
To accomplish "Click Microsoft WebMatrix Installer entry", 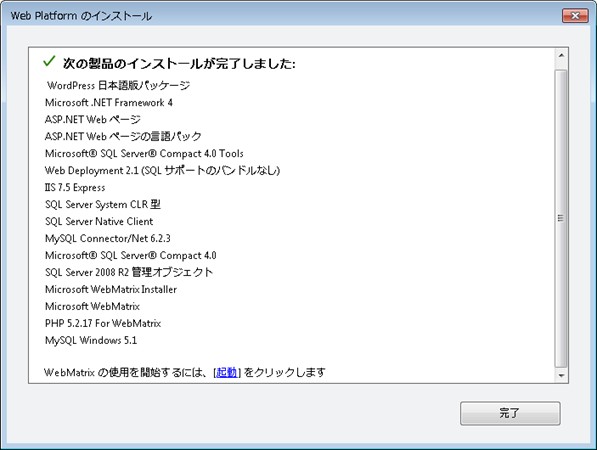I will 111,289.
